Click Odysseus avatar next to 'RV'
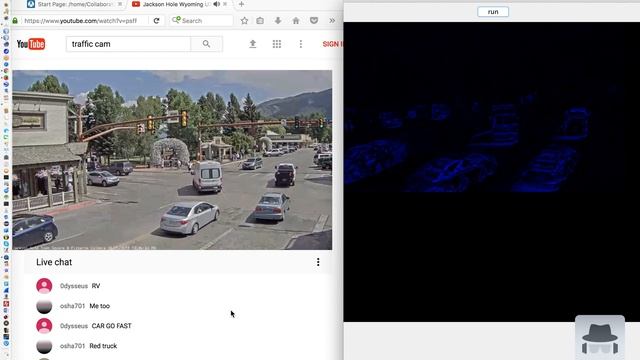 (44, 286)
